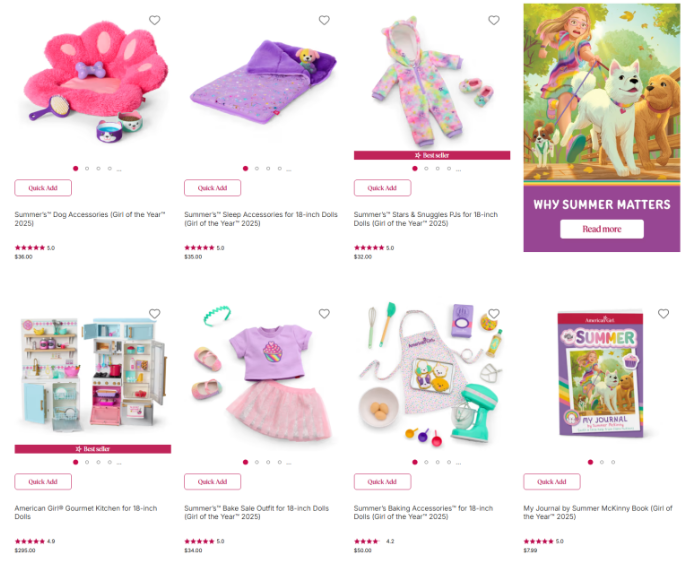Add Gourmet Kitchen to wishlist heart
Image resolution: width=682 pixels, height=573 pixels.
click(154, 313)
